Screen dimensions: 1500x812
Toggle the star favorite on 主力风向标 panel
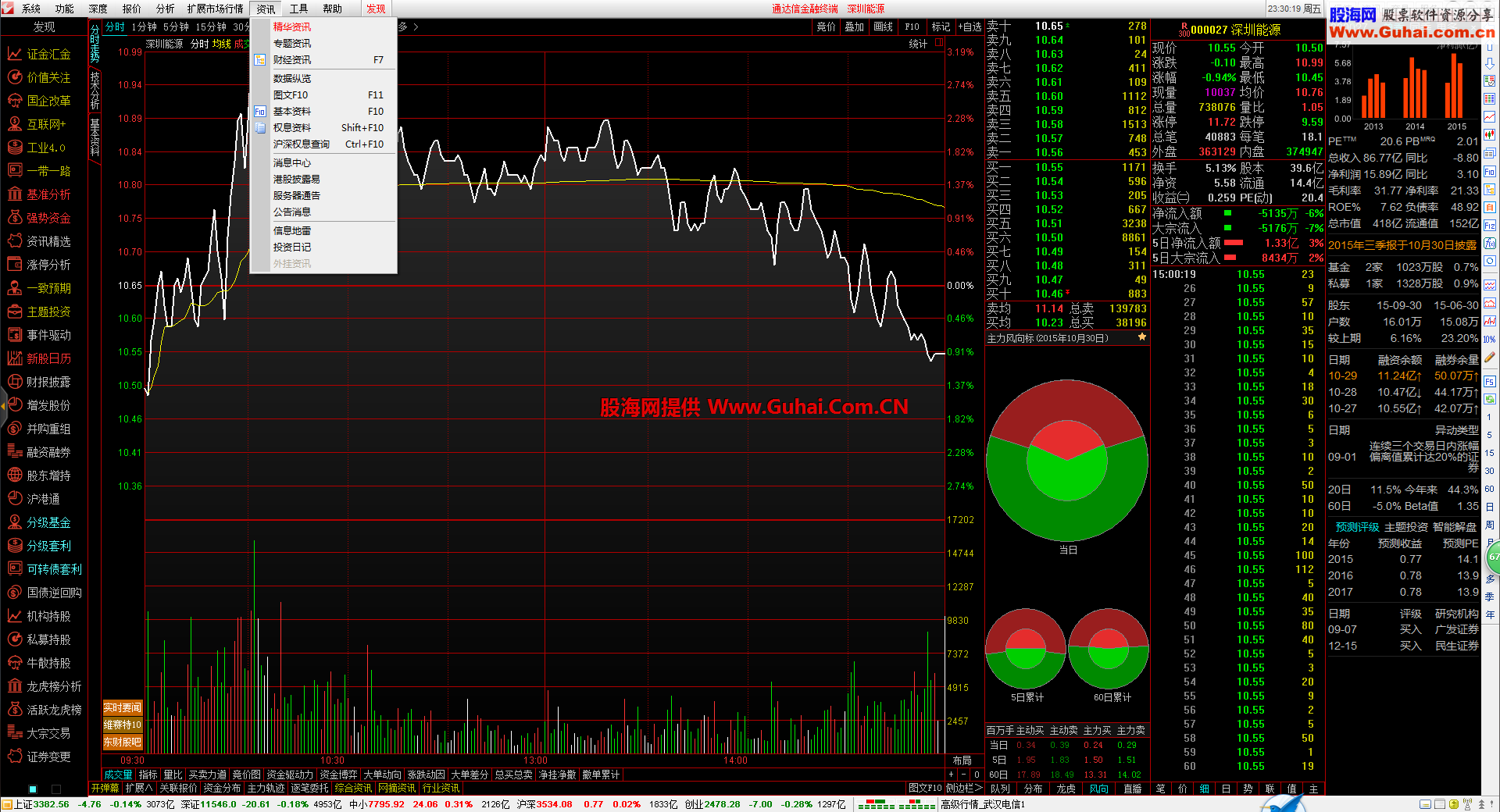click(1142, 337)
